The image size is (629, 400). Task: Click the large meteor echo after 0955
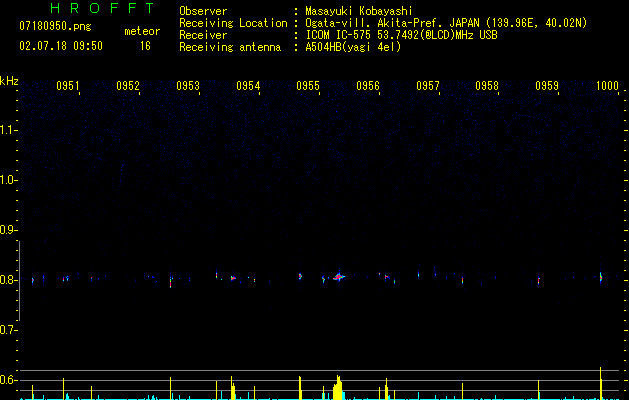[x=339, y=276]
